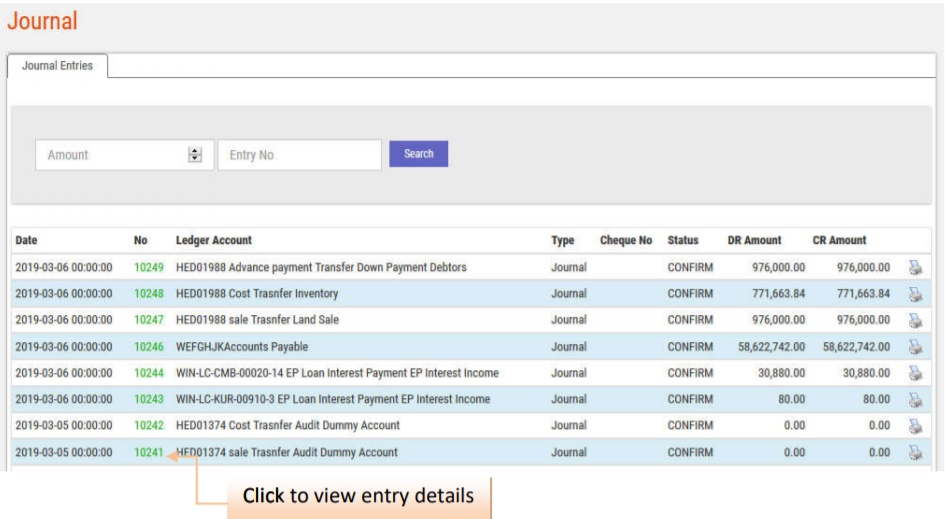Viewport: 945px width, 519px height.
Task: Focus the Amount input field
Action: pyautogui.click(x=110, y=155)
